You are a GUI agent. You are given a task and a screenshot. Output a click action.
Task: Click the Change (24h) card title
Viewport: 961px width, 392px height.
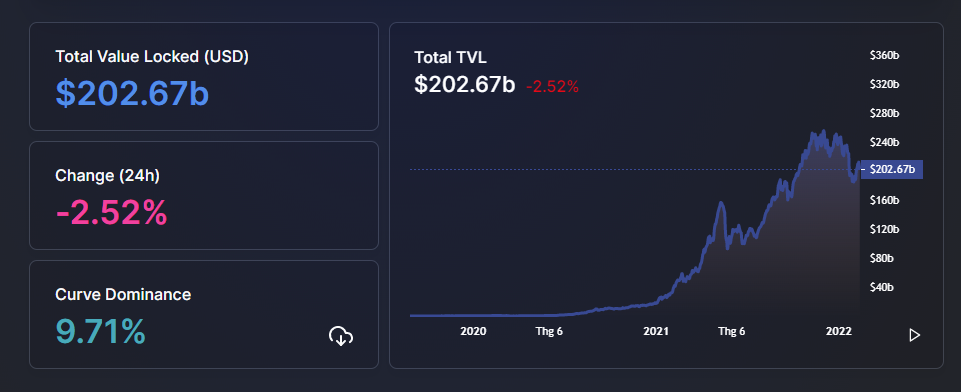pos(107,176)
